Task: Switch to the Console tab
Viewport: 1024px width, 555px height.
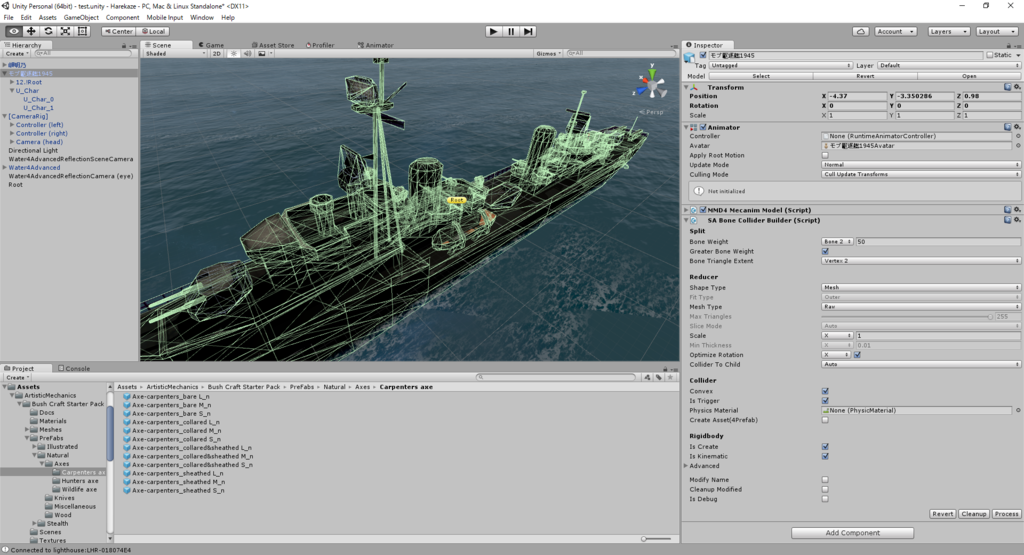Action: point(74,368)
